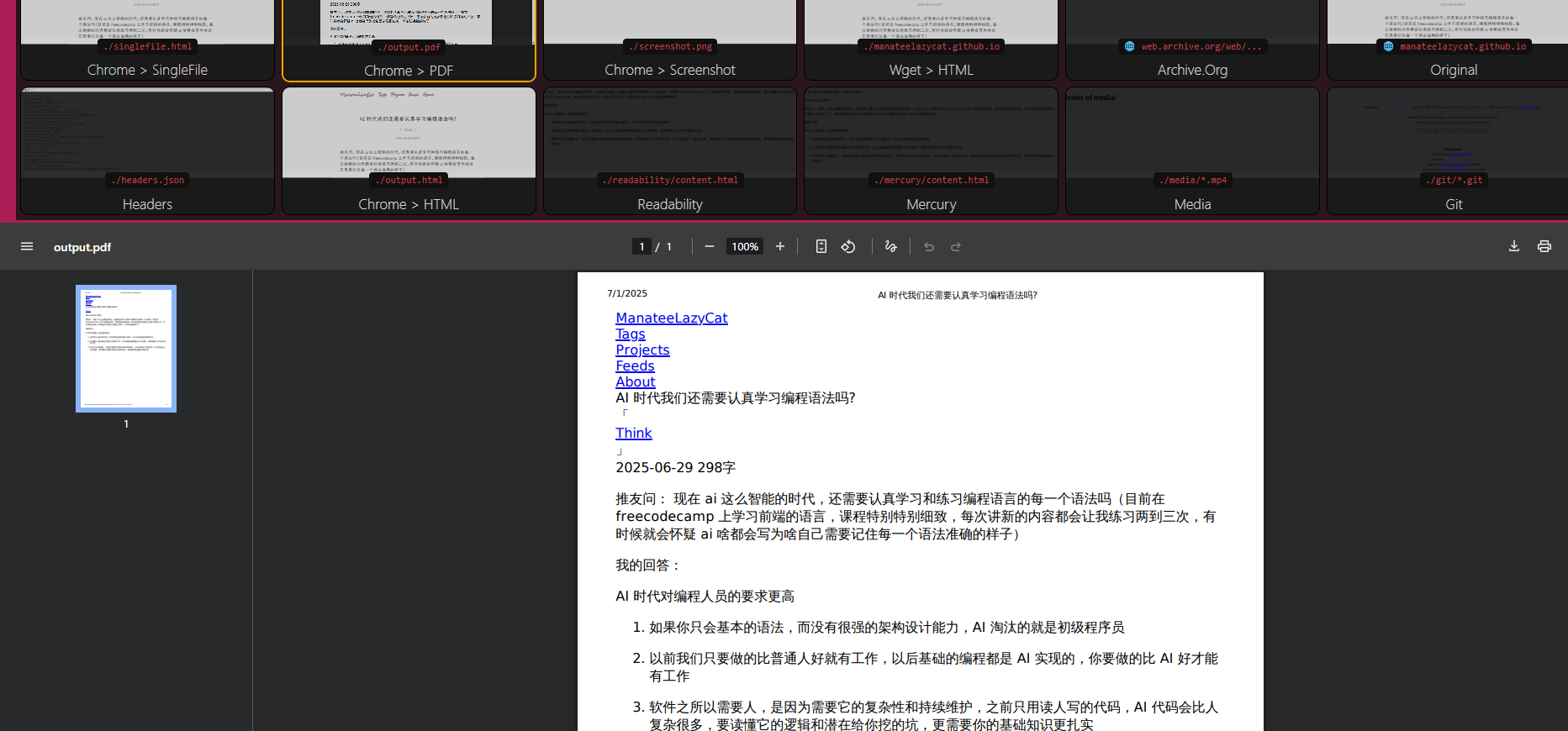Viewport: 1568px width, 731px height.
Task: Click the fit to page icon
Action: (821, 246)
